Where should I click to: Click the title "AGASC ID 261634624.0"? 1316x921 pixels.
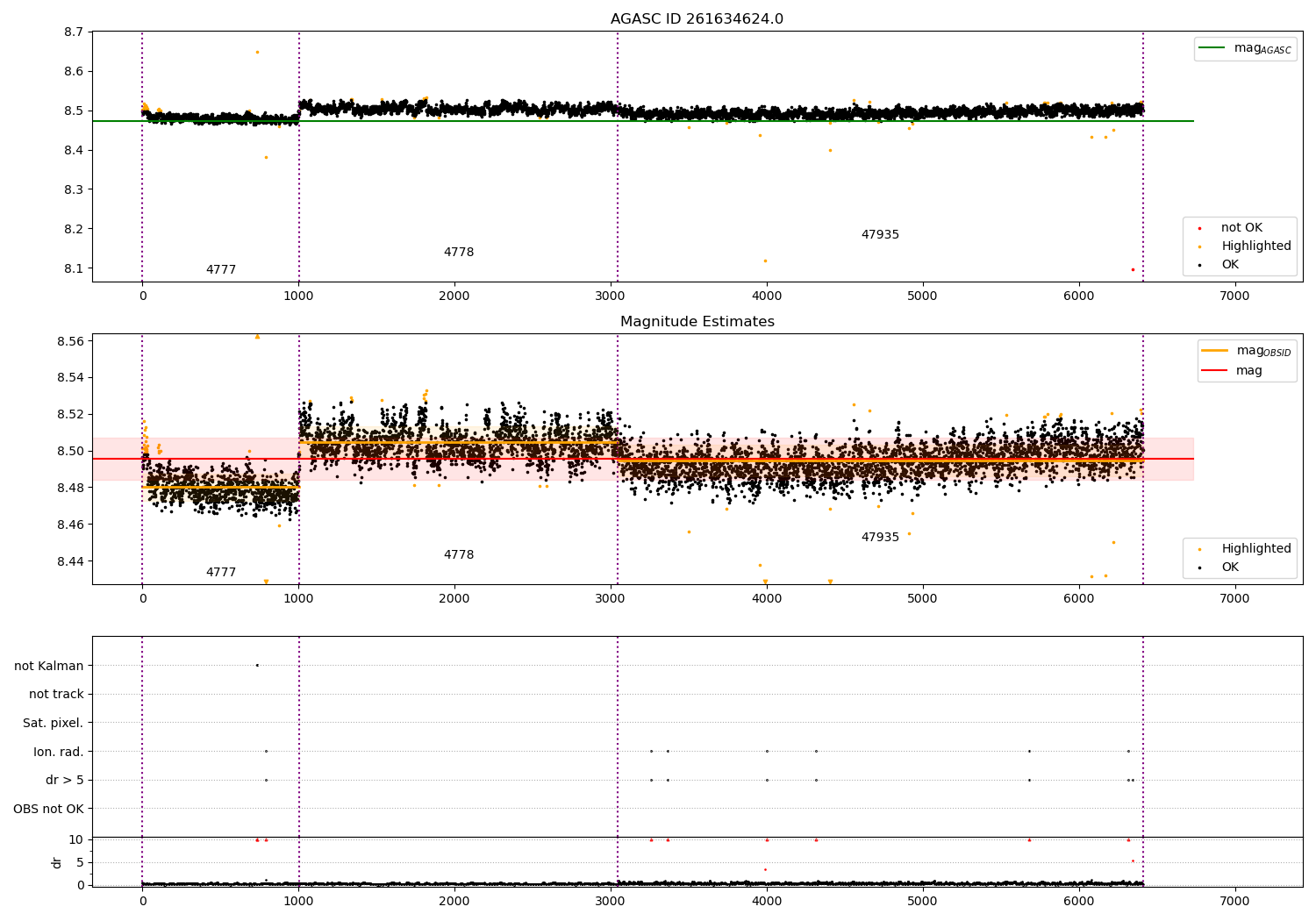click(697, 19)
